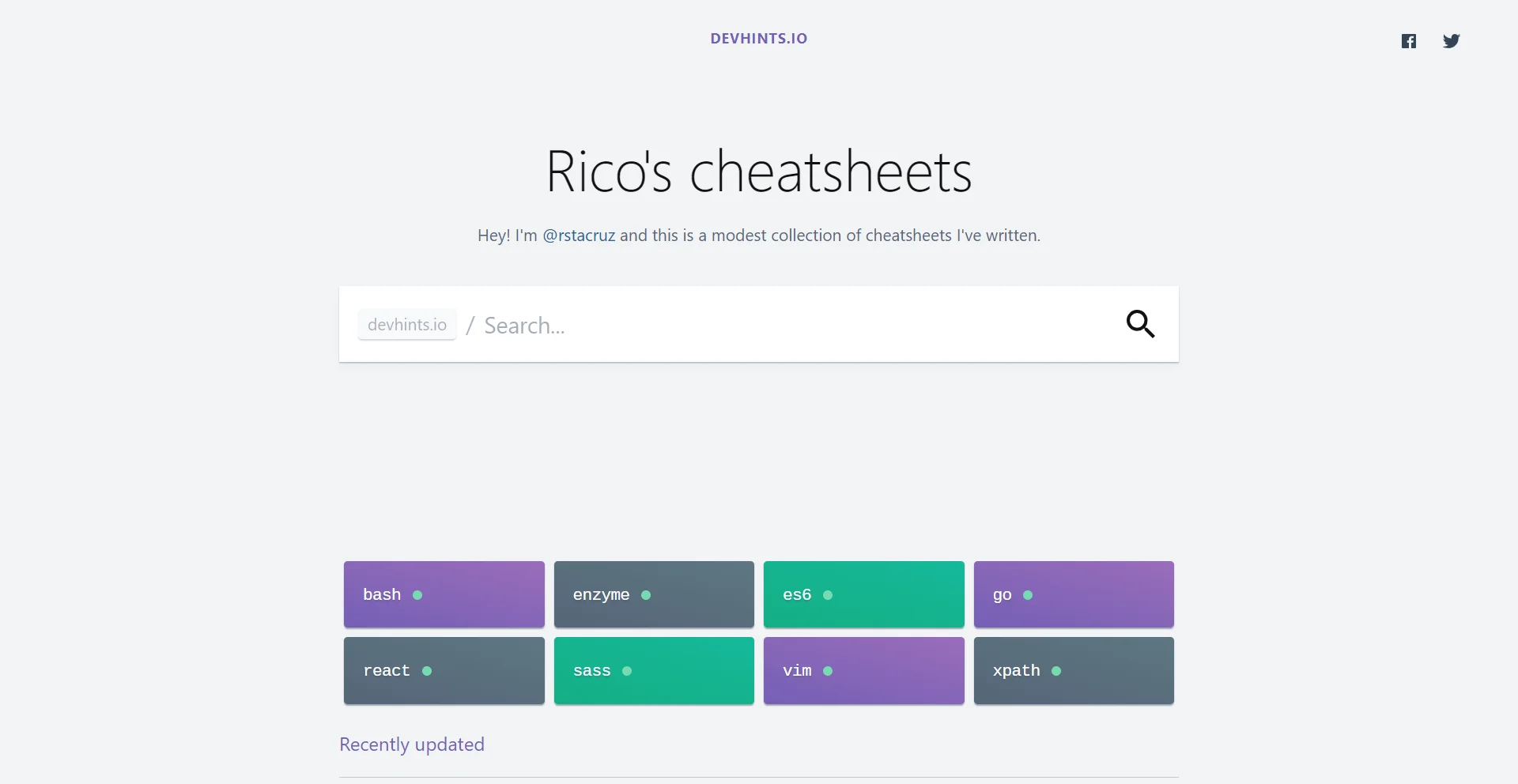The image size is (1518, 784).
Task: Click the devhints.io prefix badge
Action: [x=407, y=325]
